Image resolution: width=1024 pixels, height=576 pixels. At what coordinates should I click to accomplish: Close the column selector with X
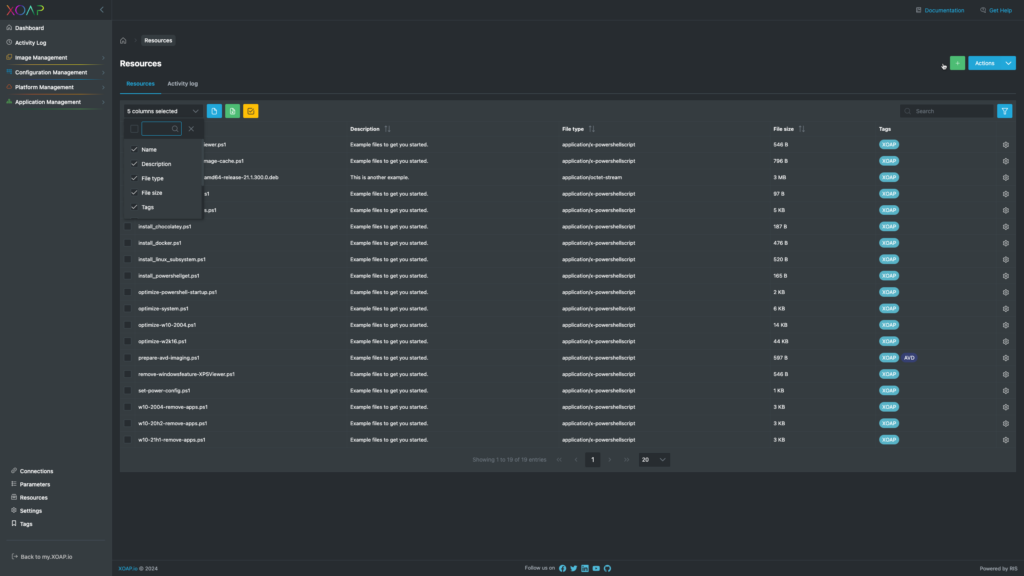click(191, 129)
